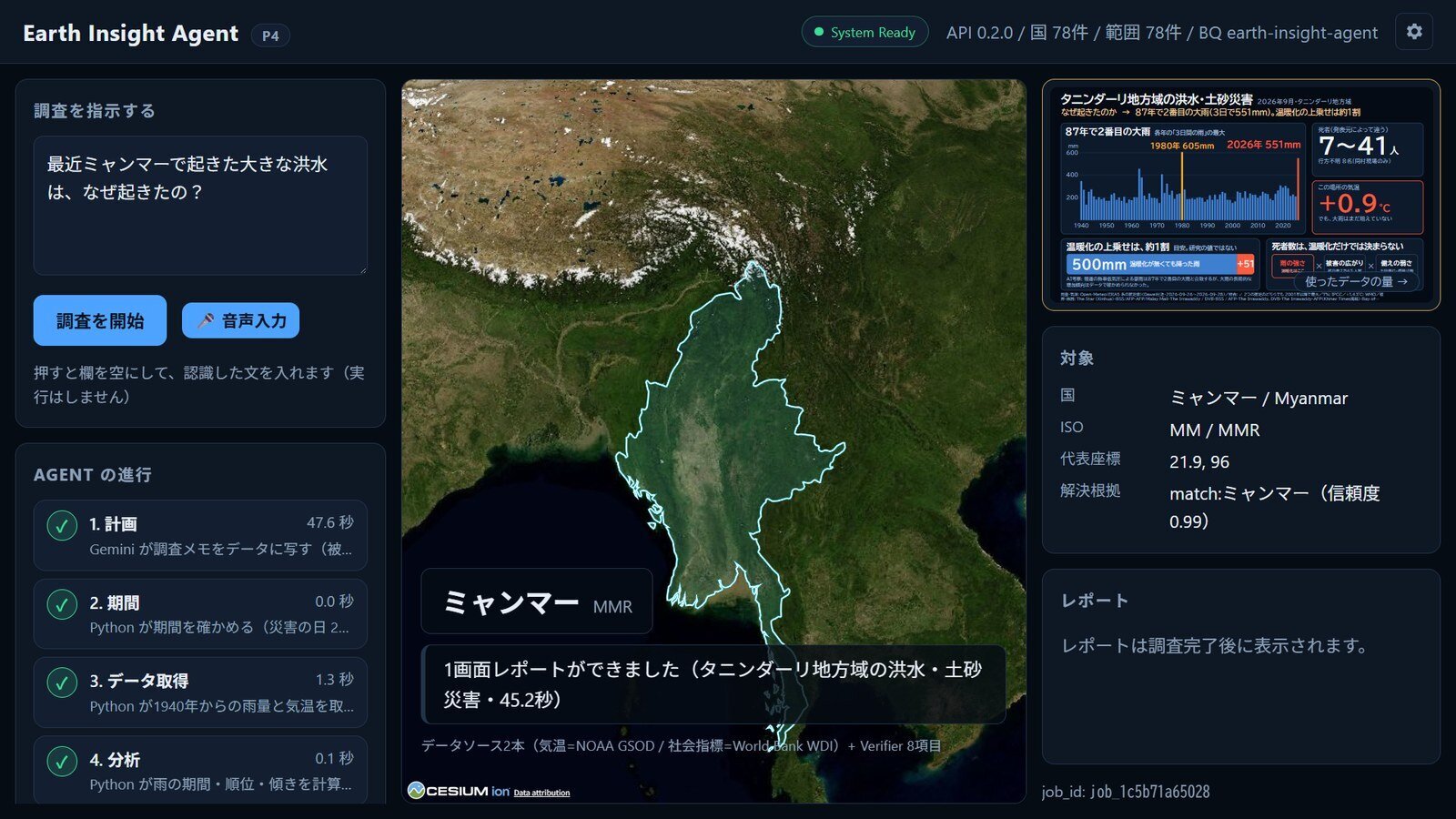Click the System Ready status pill
This screenshot has height=819, width=1456.
864,32
